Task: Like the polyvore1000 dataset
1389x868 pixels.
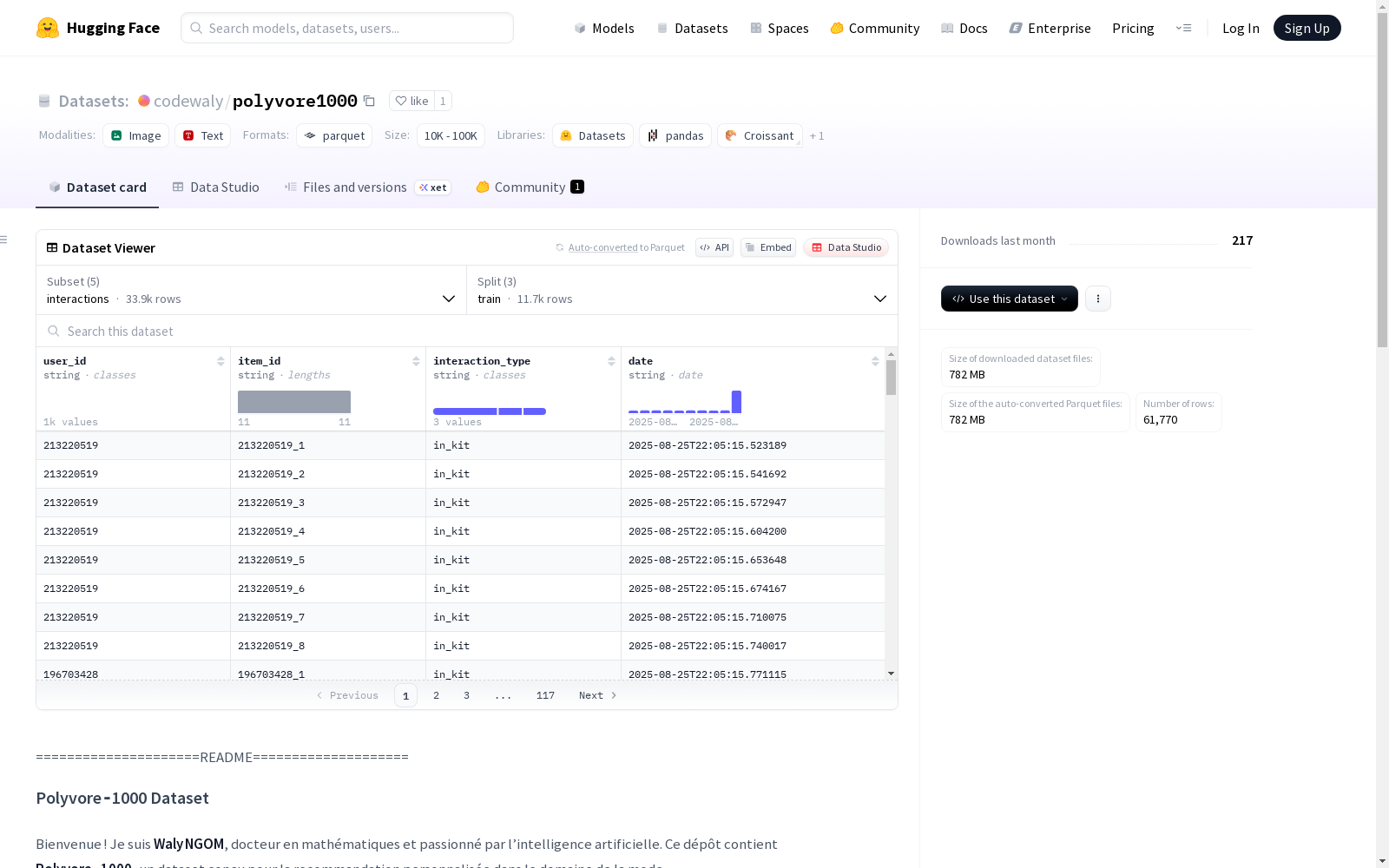Action: pyautogui.click(x=412, y=101)
